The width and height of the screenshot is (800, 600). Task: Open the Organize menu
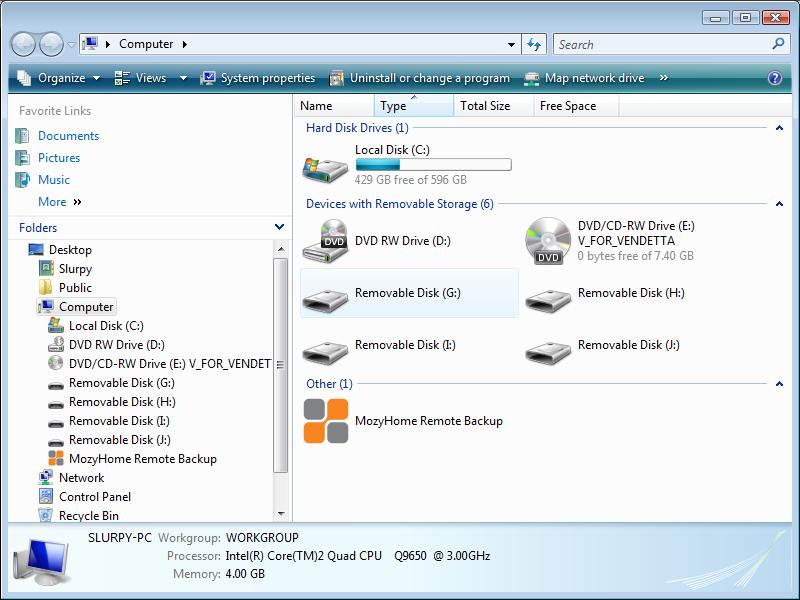click(60, 78)
